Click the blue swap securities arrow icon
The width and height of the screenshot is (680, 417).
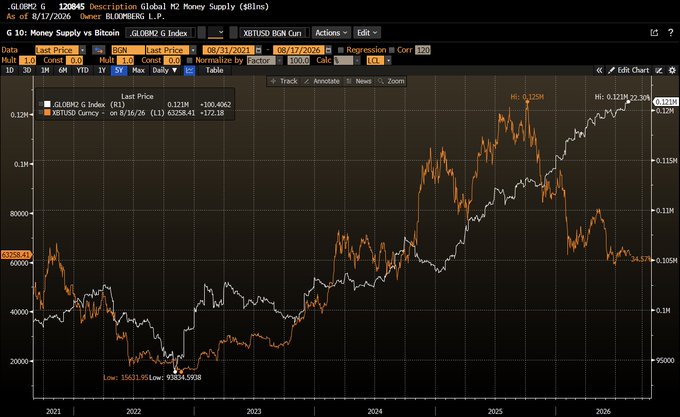point(98,50)
